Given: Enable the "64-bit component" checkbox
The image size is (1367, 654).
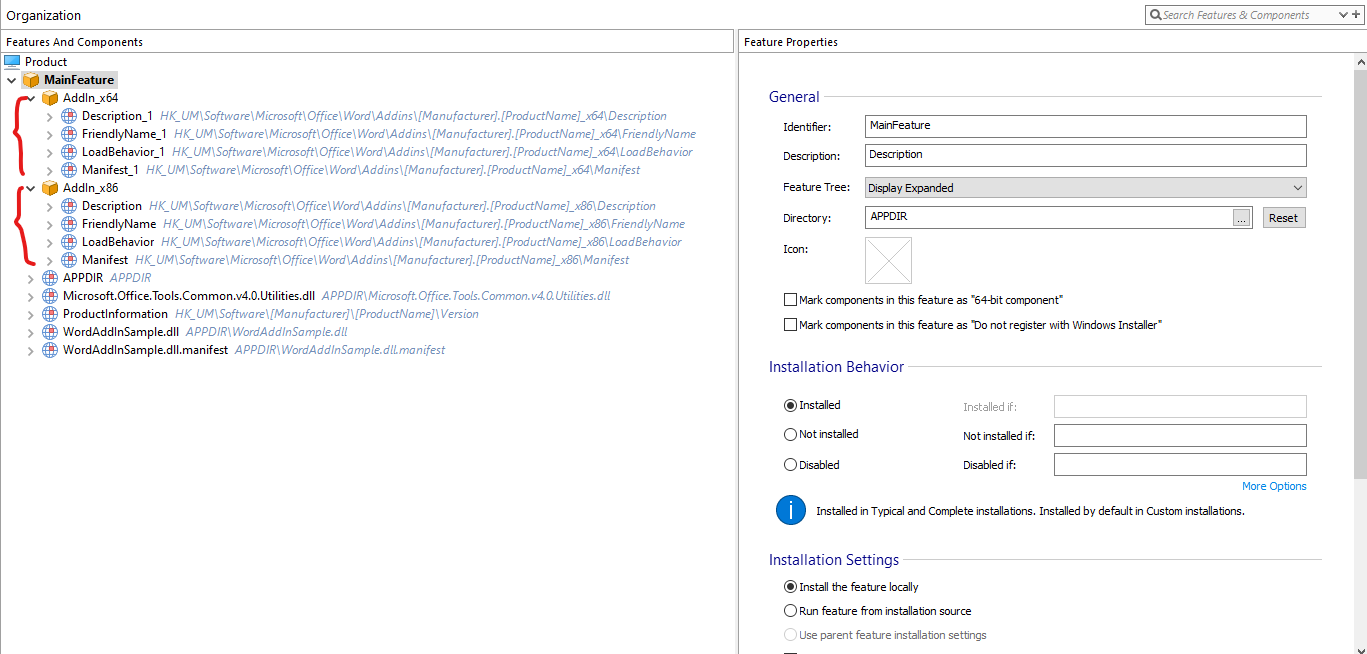Looking at the screenshot, I should [791, 299].
